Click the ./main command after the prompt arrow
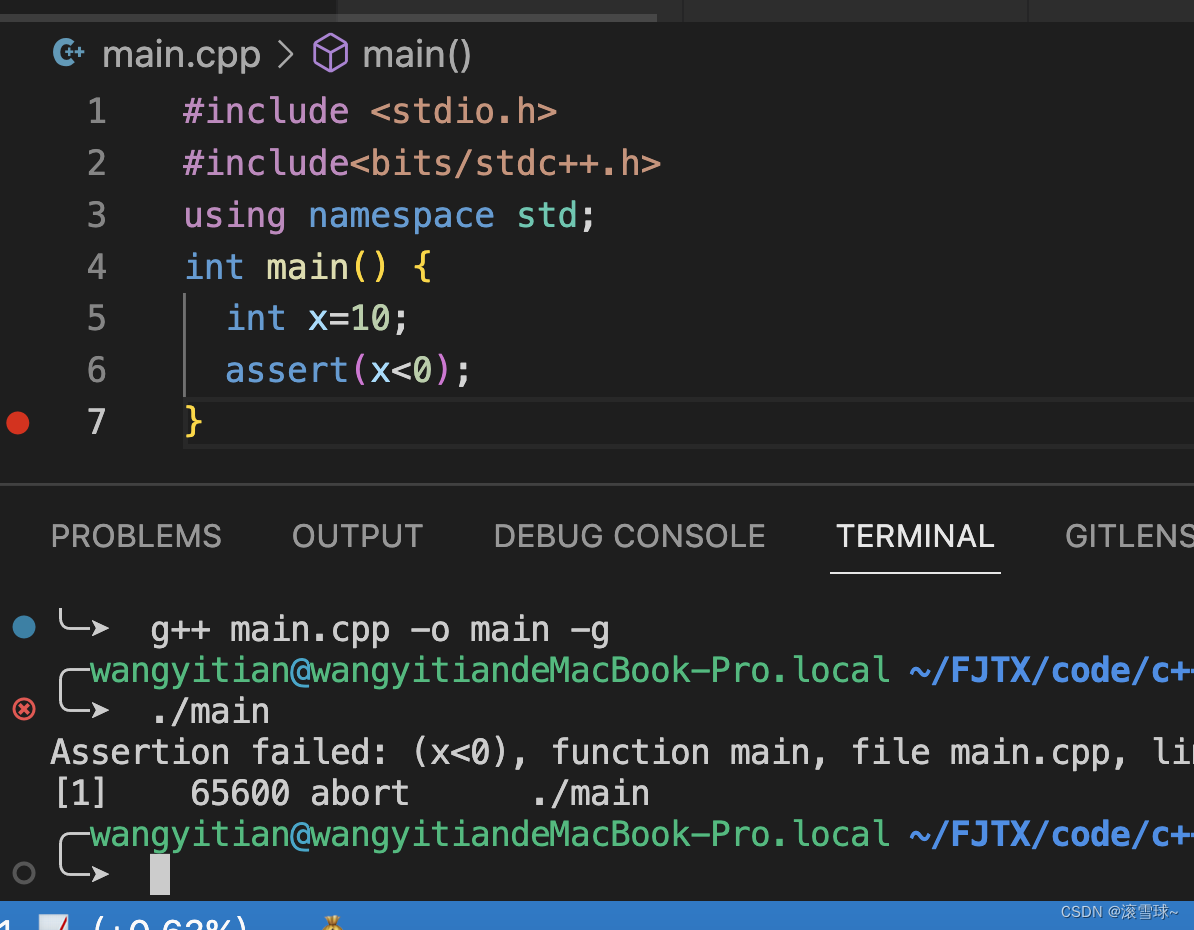This screenshot has height=930, width=1194. (211, 712)
